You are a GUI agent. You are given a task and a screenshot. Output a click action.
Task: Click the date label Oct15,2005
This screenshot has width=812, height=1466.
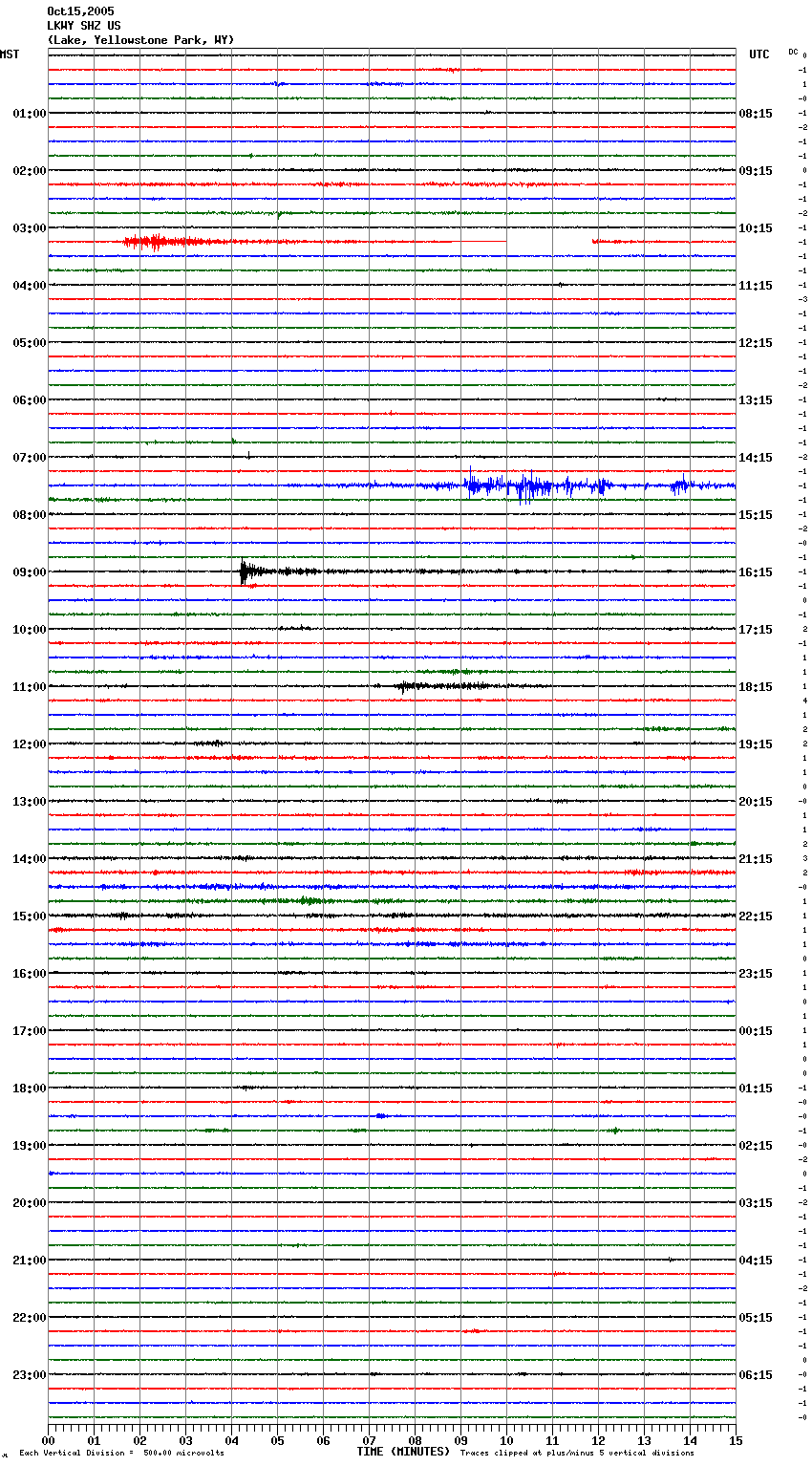click(80, 11)
